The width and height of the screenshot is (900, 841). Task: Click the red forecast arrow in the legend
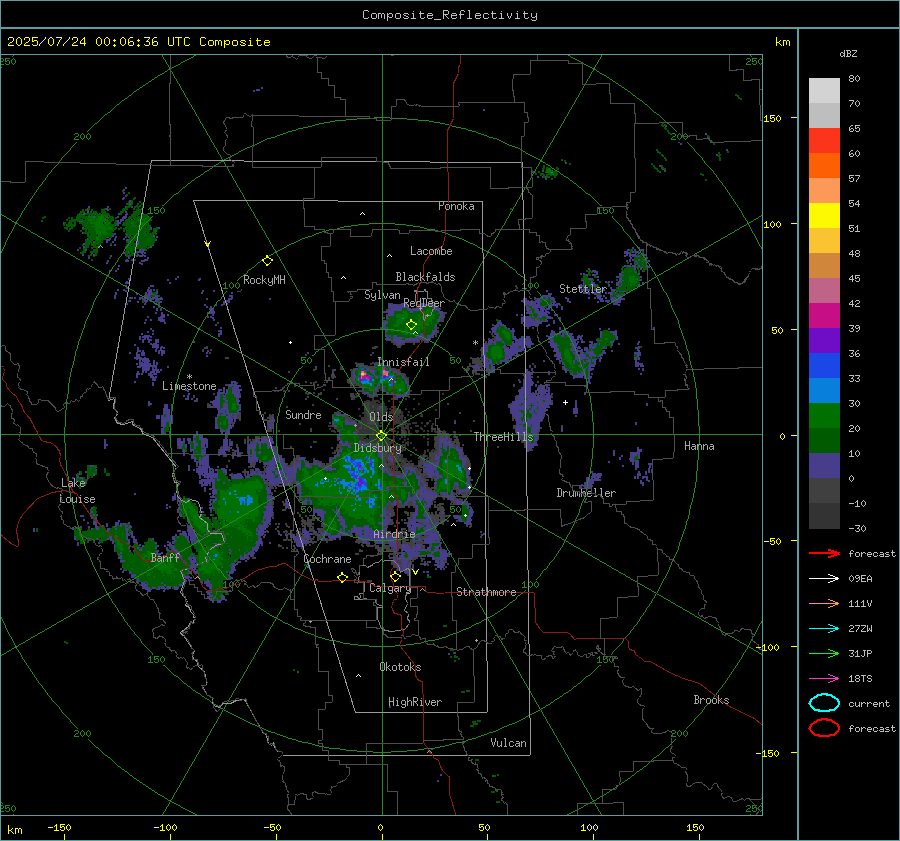(x=824, y=553)
